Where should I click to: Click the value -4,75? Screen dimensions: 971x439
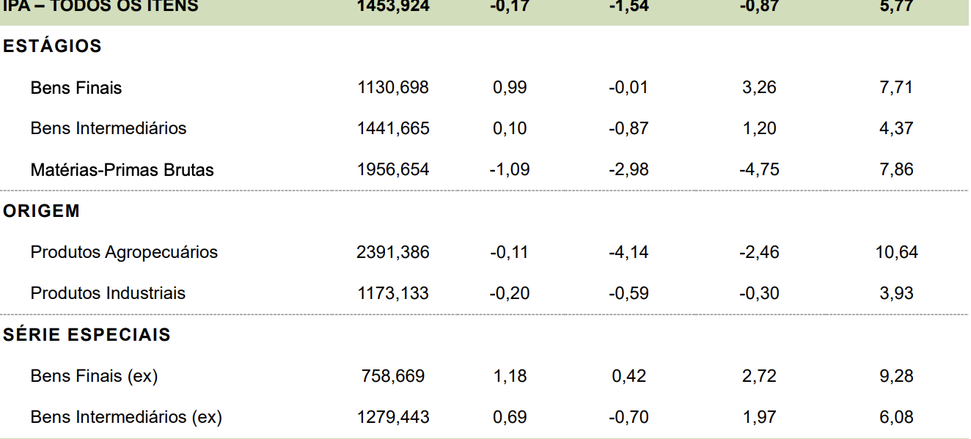[759, 170]
